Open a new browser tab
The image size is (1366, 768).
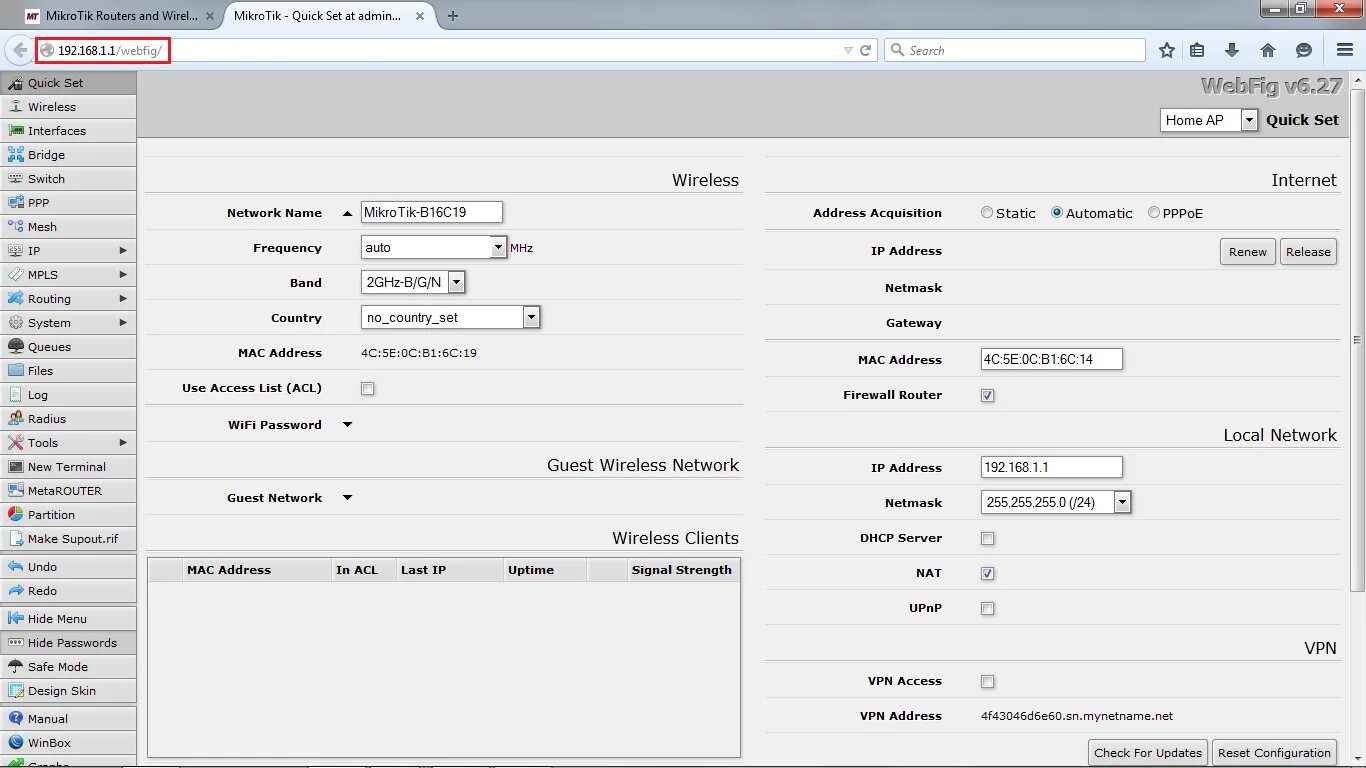point(453,16)
